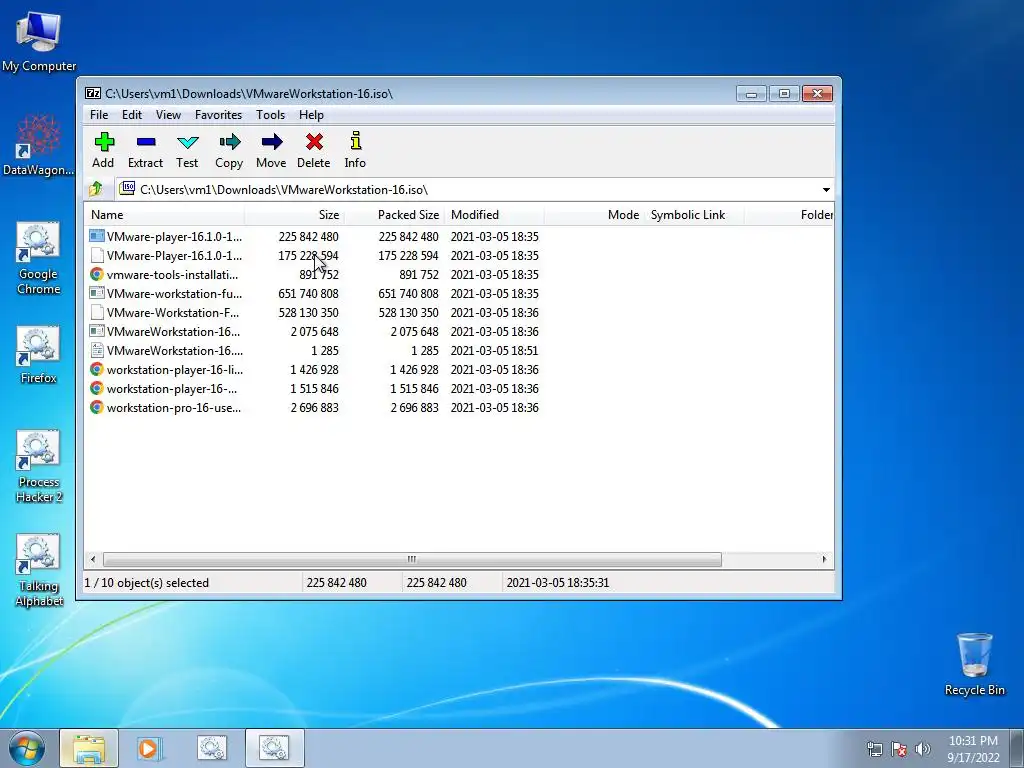This screenshot has height=768, width=1024.
Task: Sort list by Size column
Action: click(x=294, y=215)
